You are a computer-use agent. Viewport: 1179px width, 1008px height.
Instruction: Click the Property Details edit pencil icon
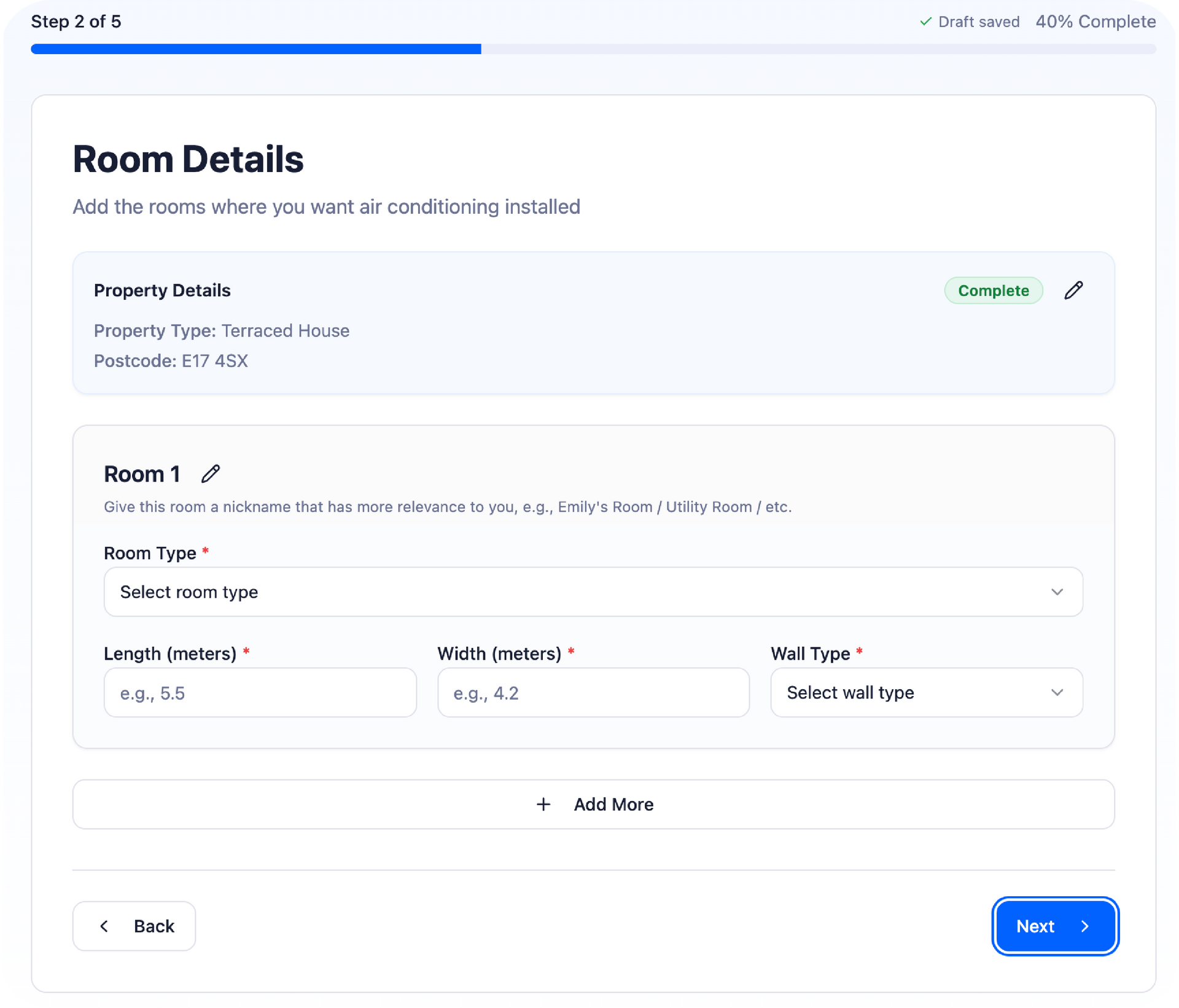[1073, 291]
